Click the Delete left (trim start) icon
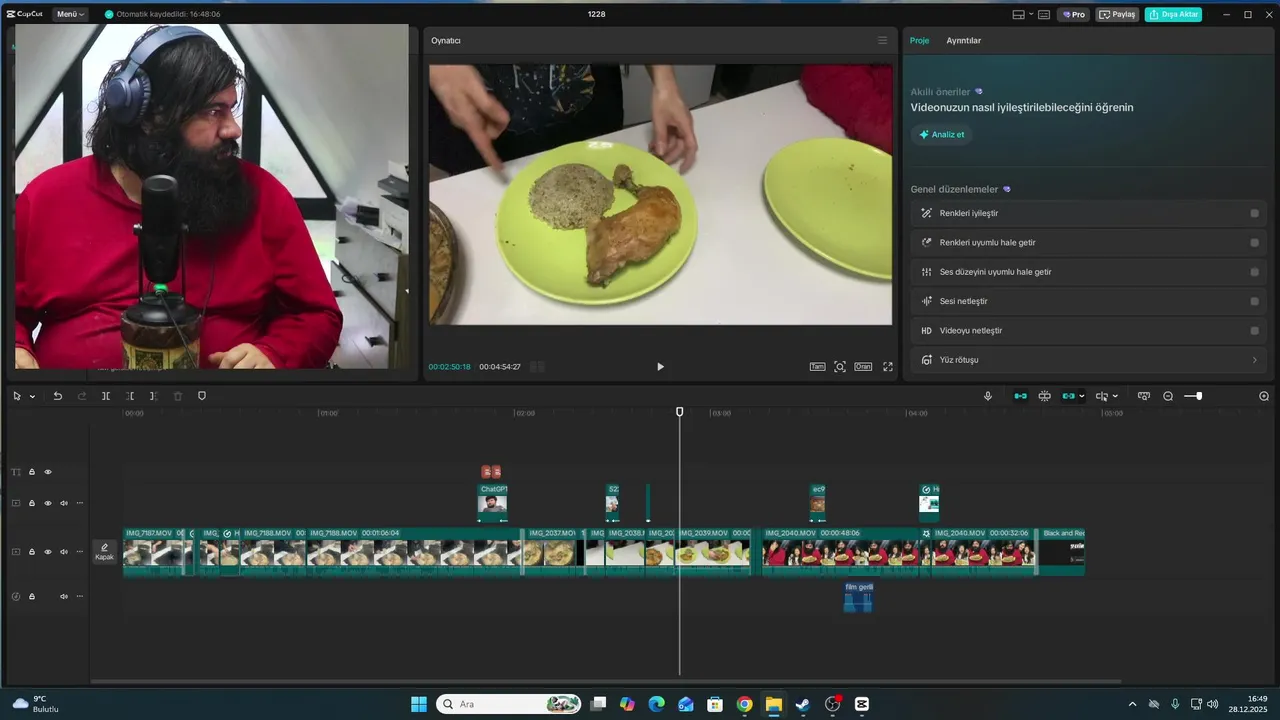 (130, 396)
